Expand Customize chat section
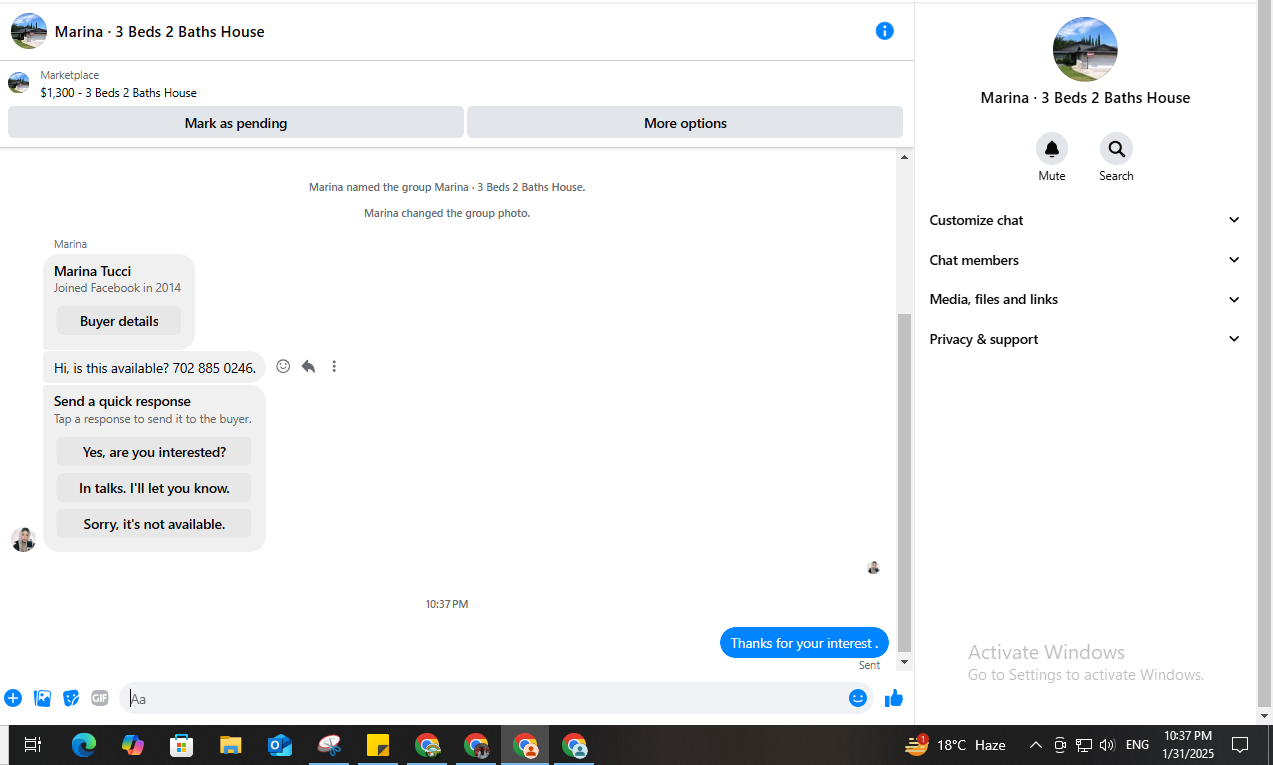 point(1085,220)
